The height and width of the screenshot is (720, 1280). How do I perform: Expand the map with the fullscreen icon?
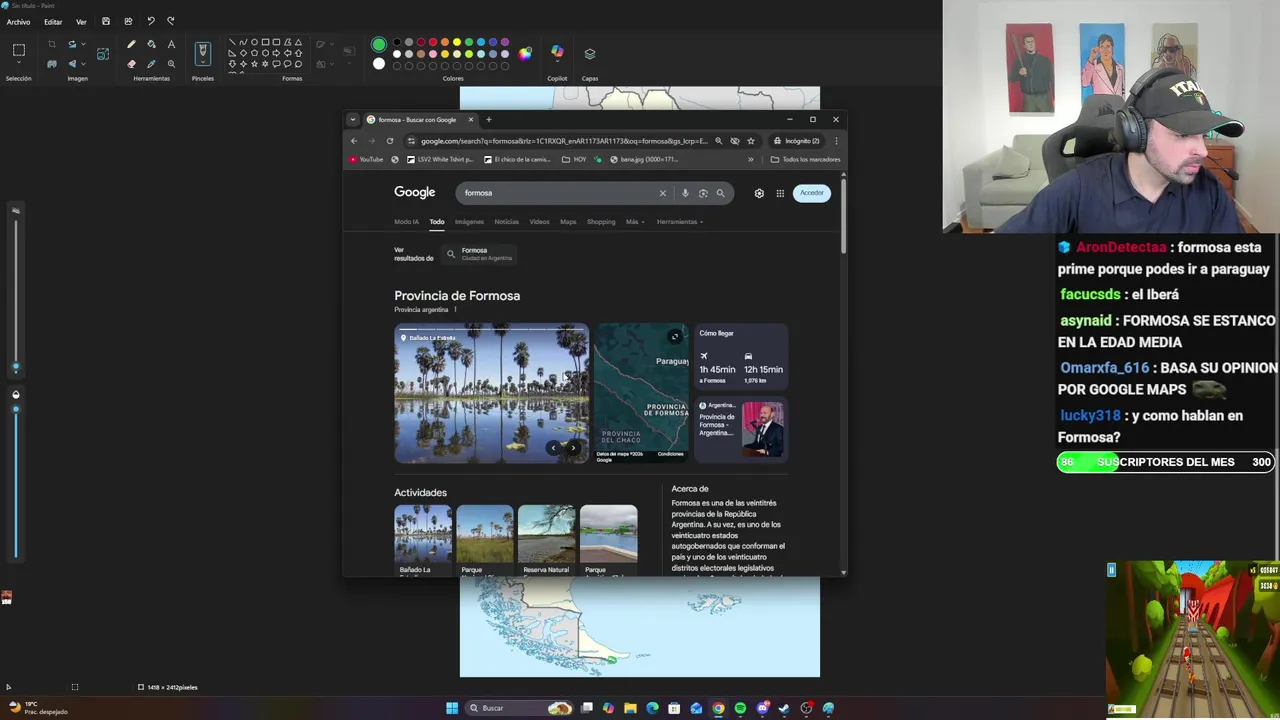click(x=675, y=336)
